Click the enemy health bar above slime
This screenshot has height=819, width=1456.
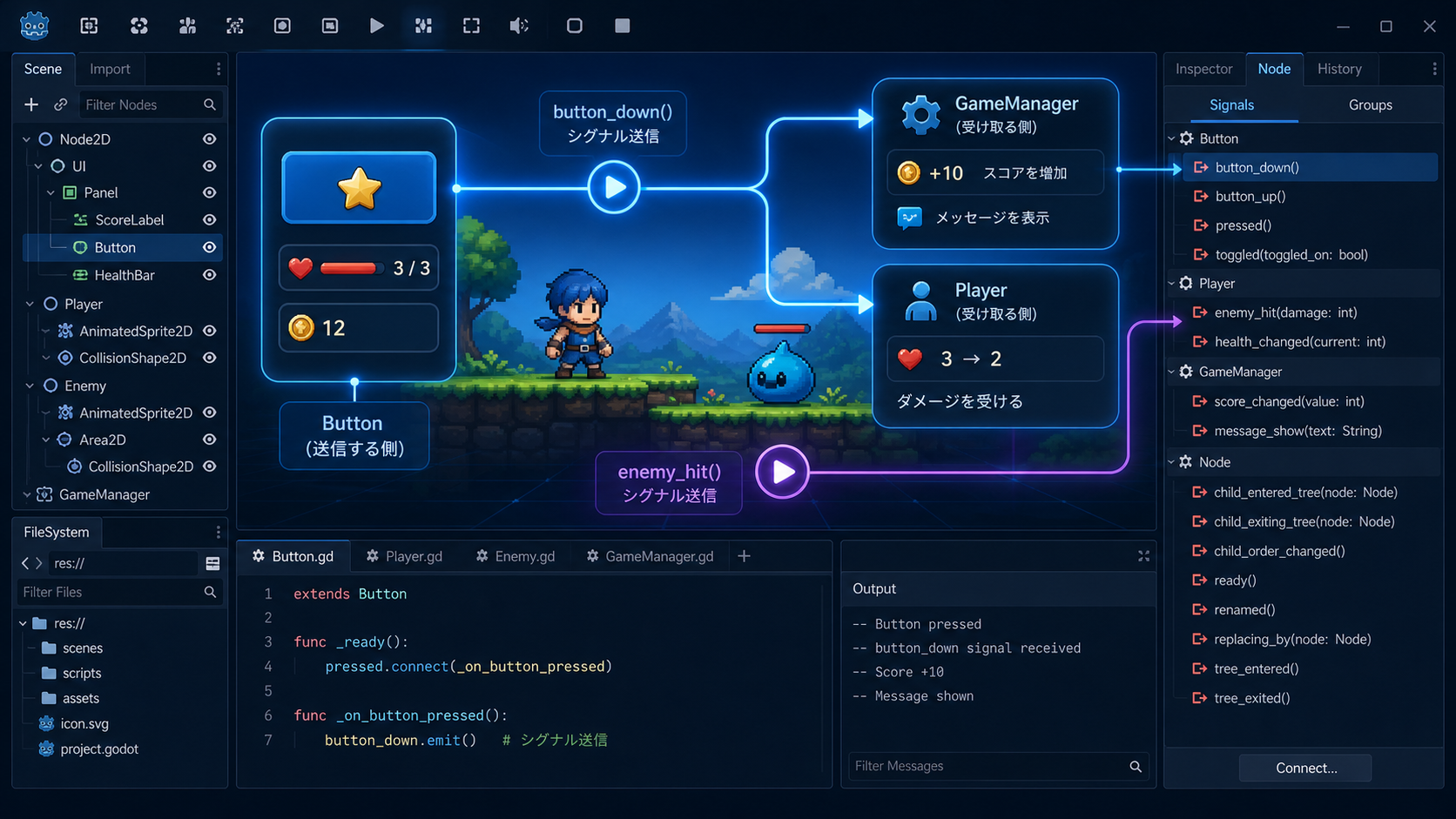(x=781, y=328)
